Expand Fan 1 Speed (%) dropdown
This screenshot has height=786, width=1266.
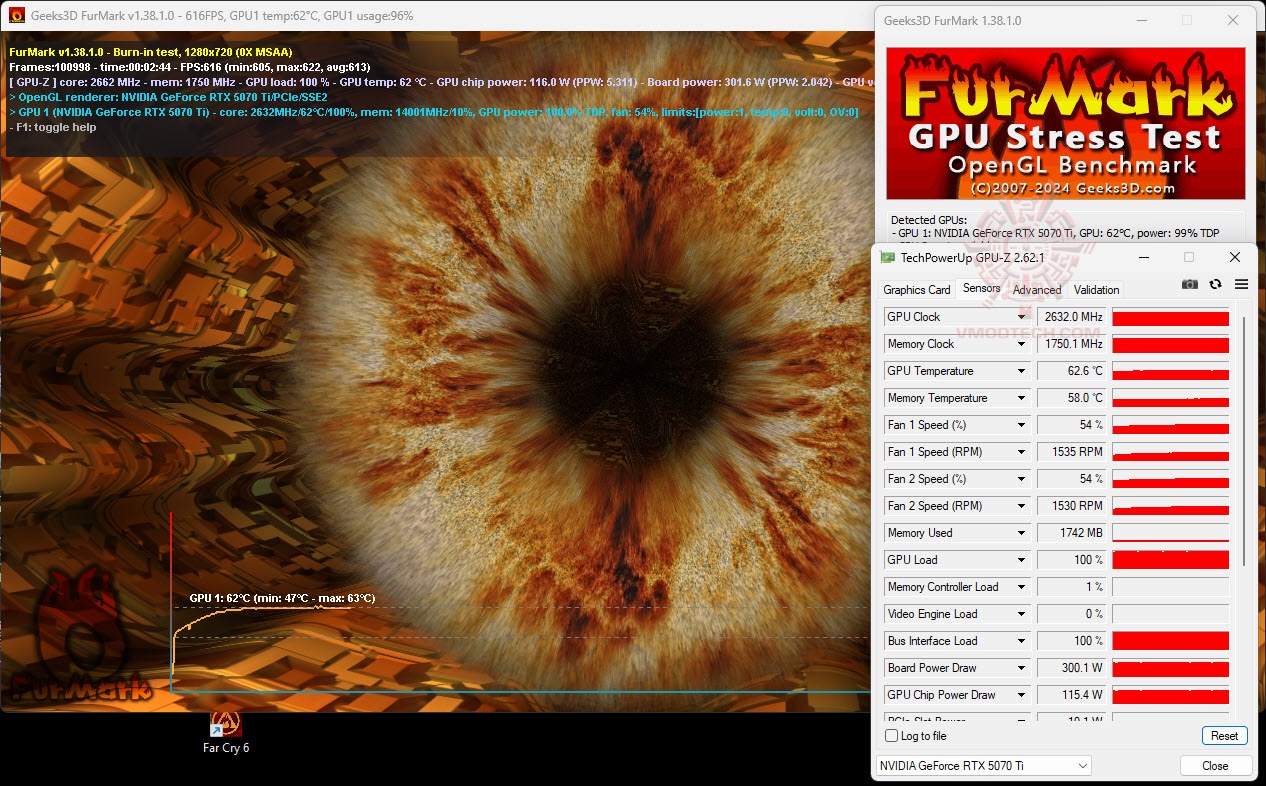coord(1021,425)
